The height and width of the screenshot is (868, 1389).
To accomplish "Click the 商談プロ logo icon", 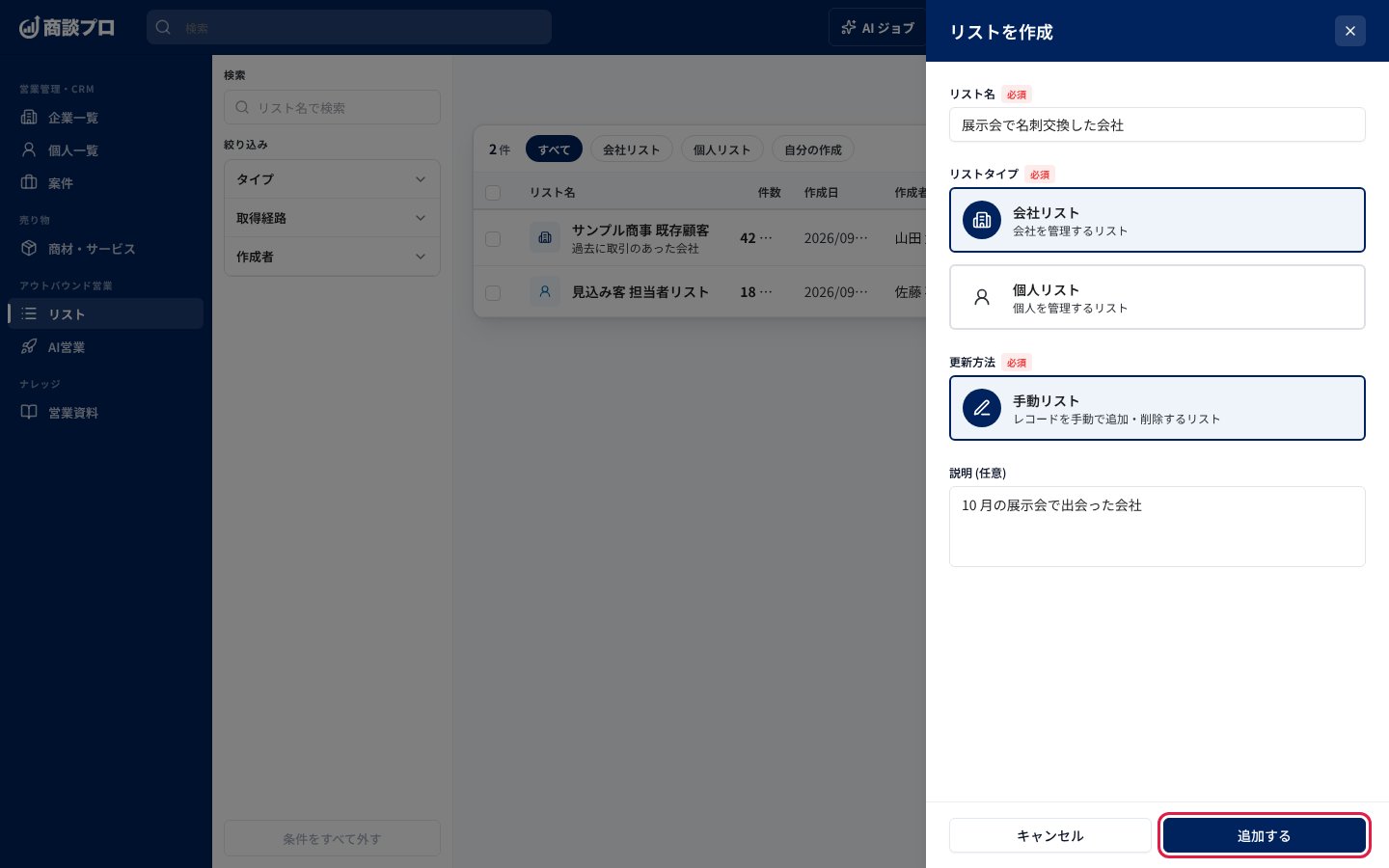I will [x=29, y=28].
